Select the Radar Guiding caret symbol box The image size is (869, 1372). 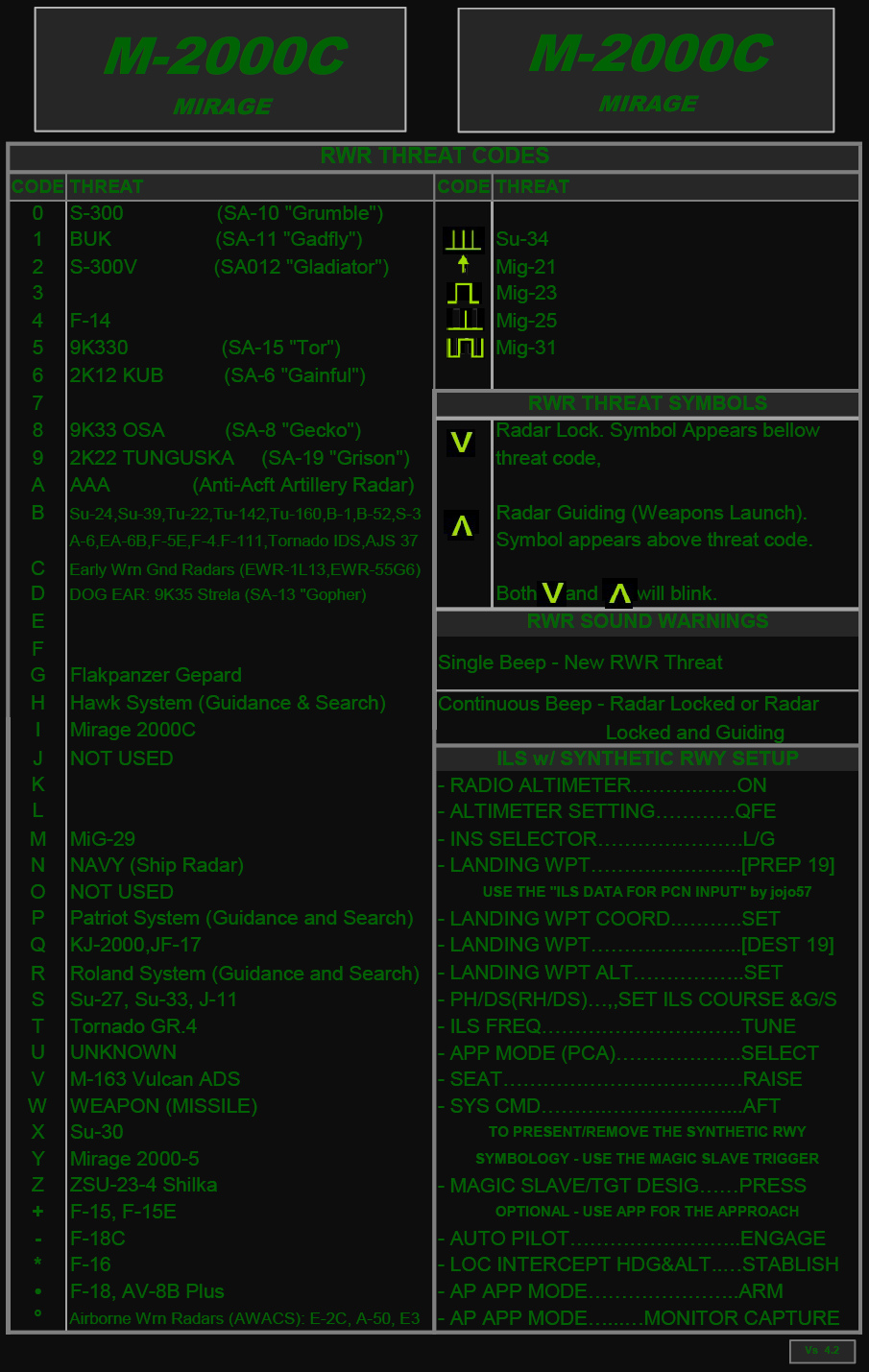point(462,526)
